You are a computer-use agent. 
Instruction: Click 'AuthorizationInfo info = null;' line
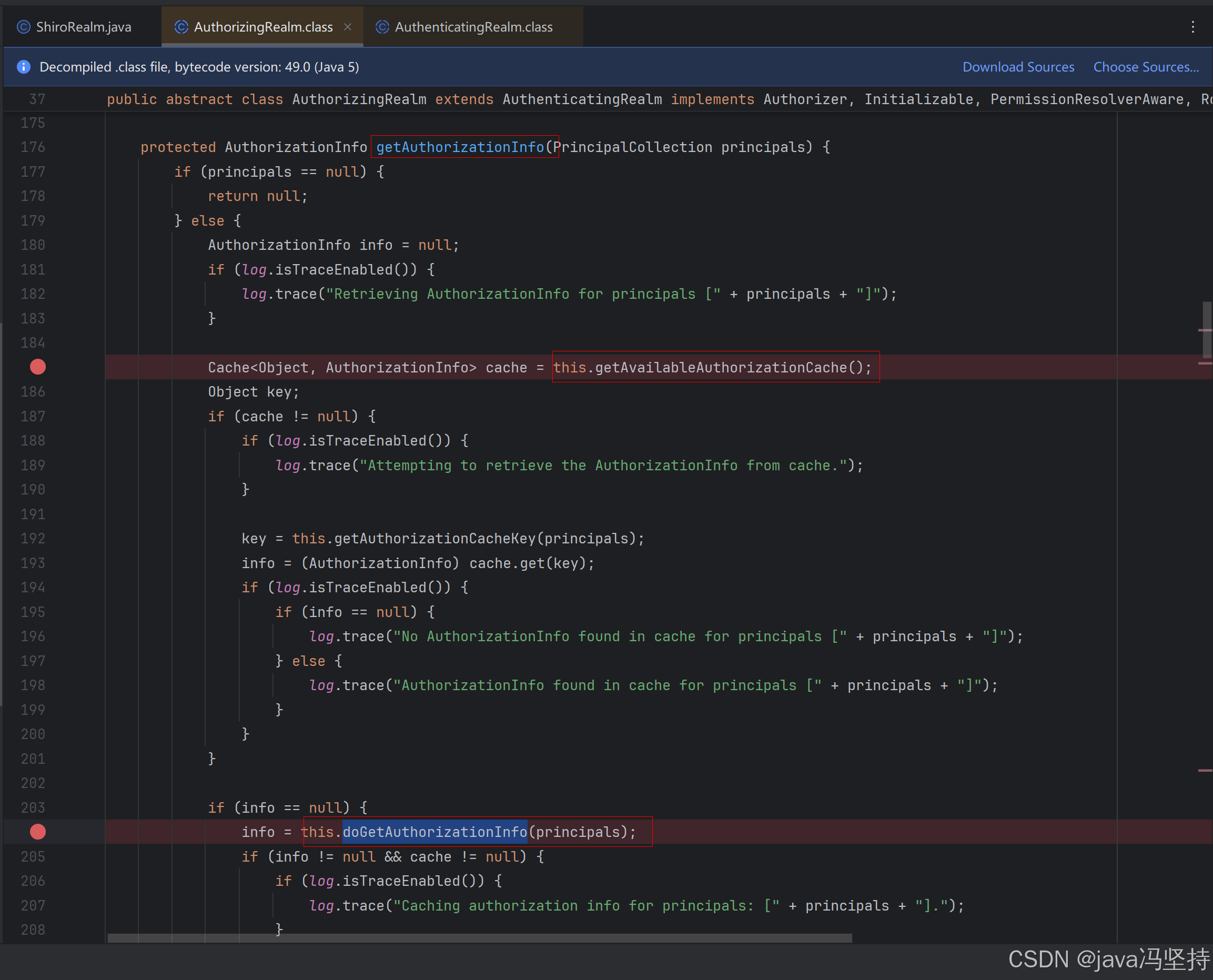(x=333, y=245)
